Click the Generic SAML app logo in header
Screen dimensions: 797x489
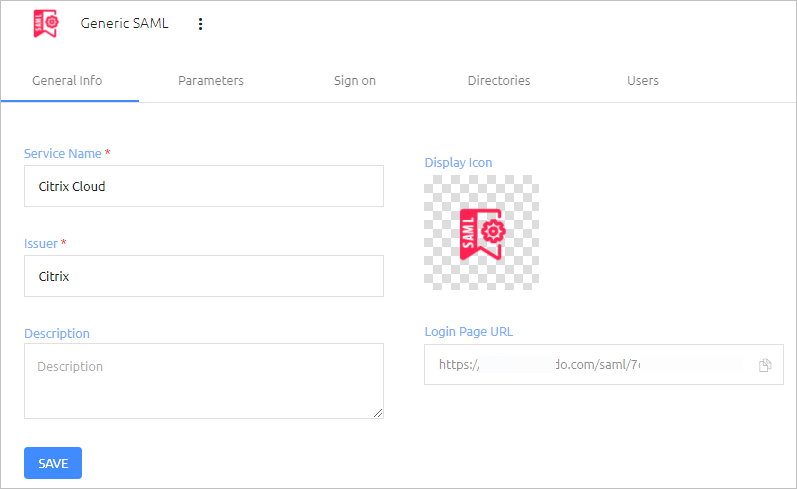click(46, 23)
